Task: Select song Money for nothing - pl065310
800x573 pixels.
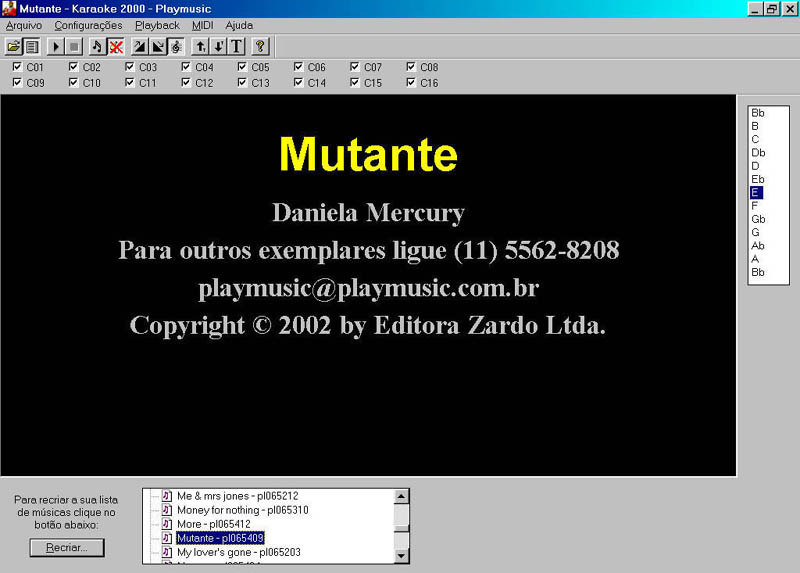Action: pyautogui.click(x=243, y=510)
